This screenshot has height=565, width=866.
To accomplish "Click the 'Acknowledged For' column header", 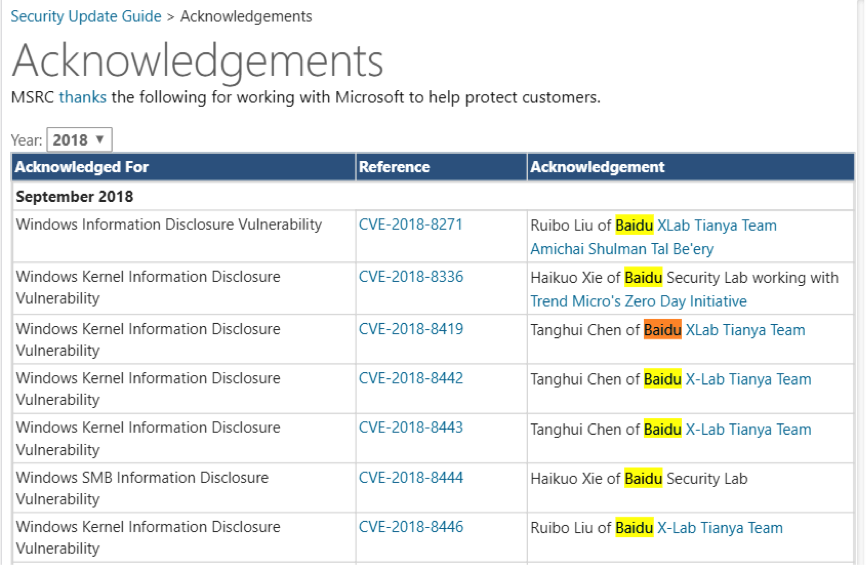I will (82, 167).
